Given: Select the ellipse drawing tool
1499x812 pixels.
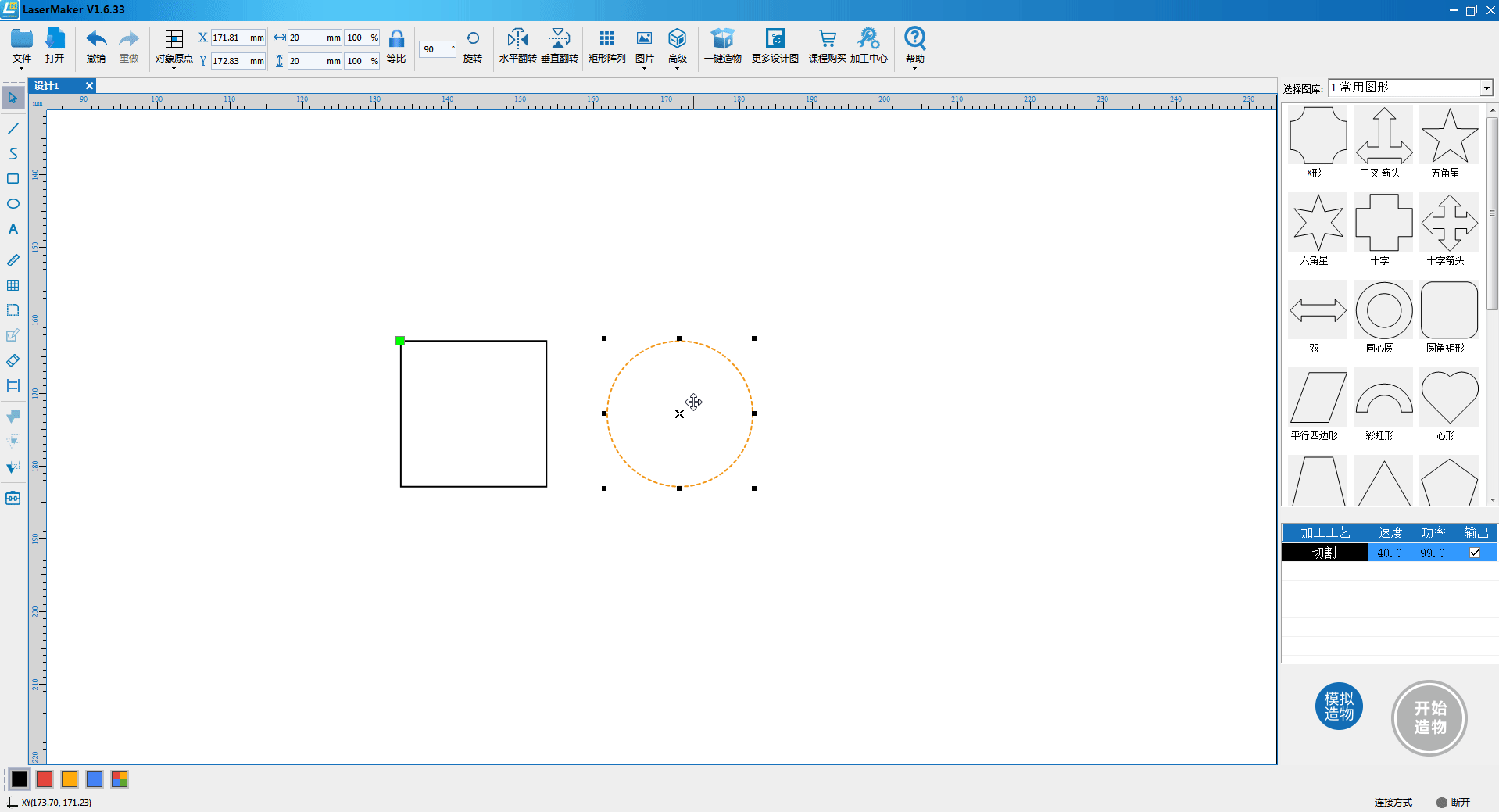Looking at the screenshot, I should click(x=13, y=204).
